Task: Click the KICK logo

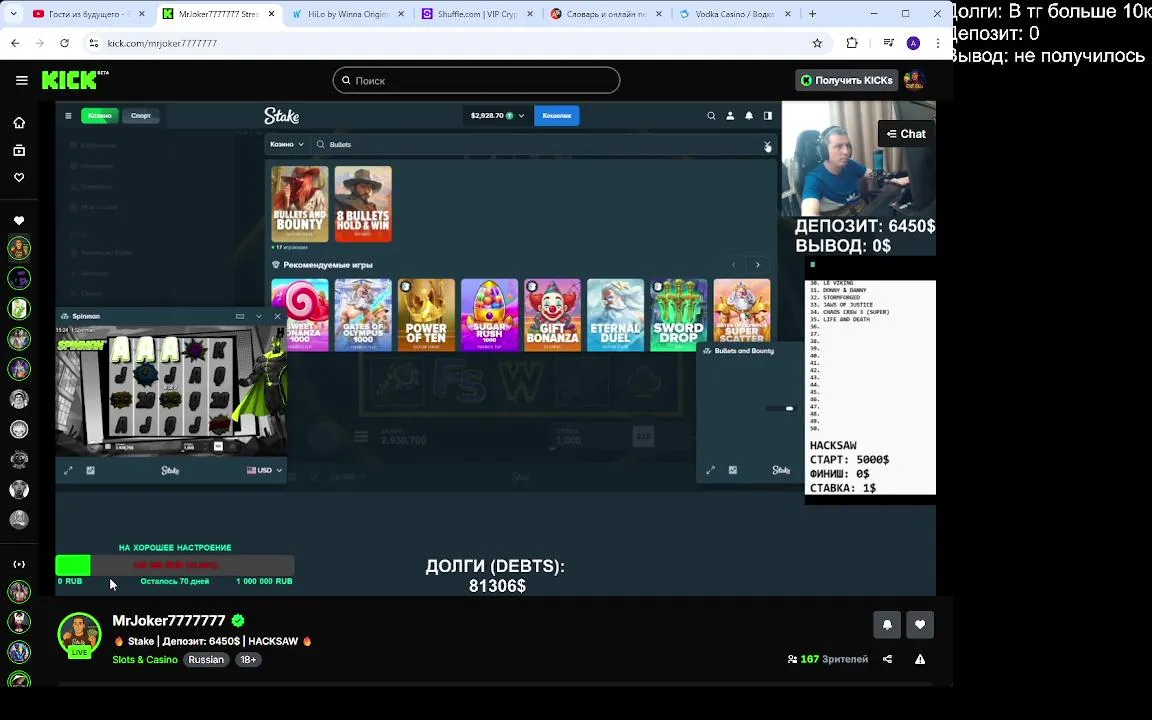Action: (x=74, y=79)
